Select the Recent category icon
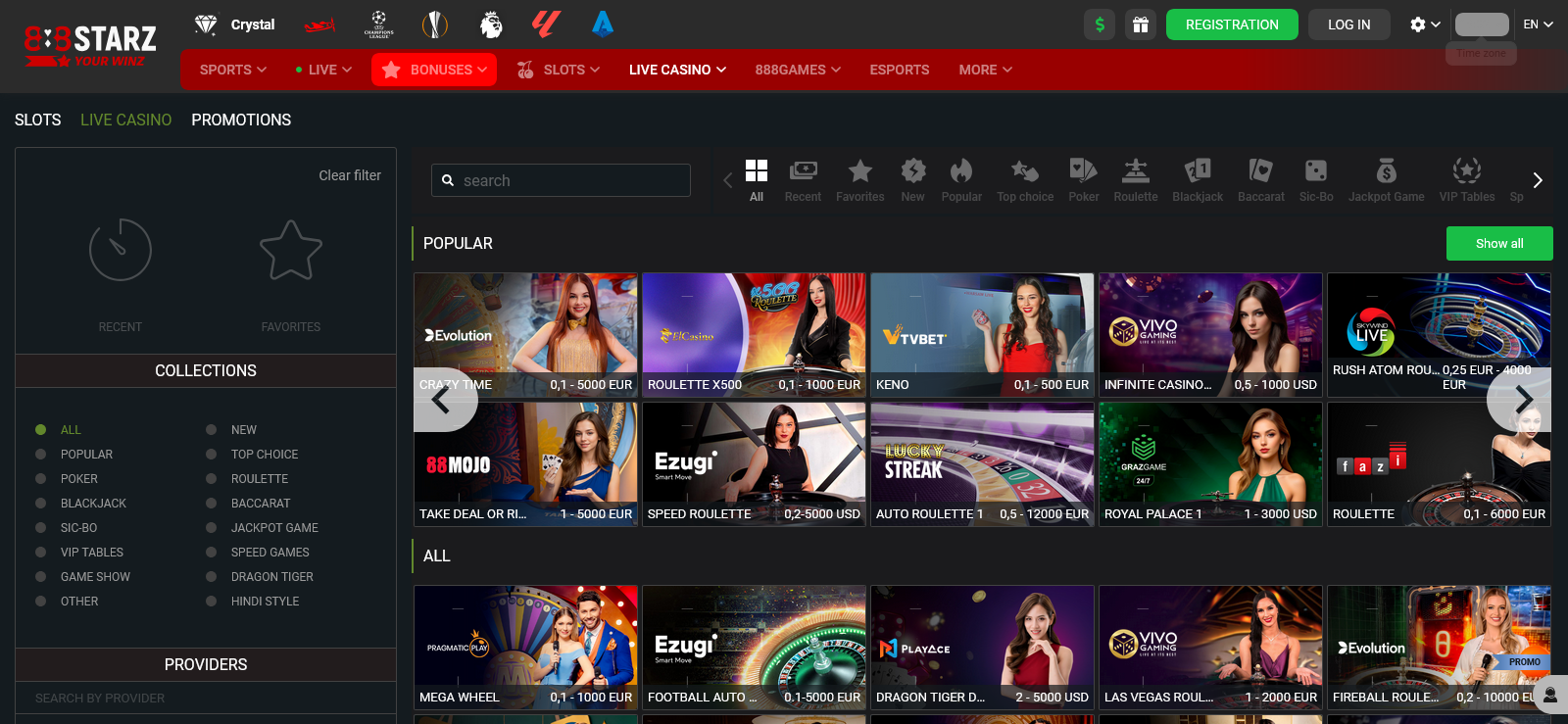This screenshot has width=1568, height=724. point(803,181)
